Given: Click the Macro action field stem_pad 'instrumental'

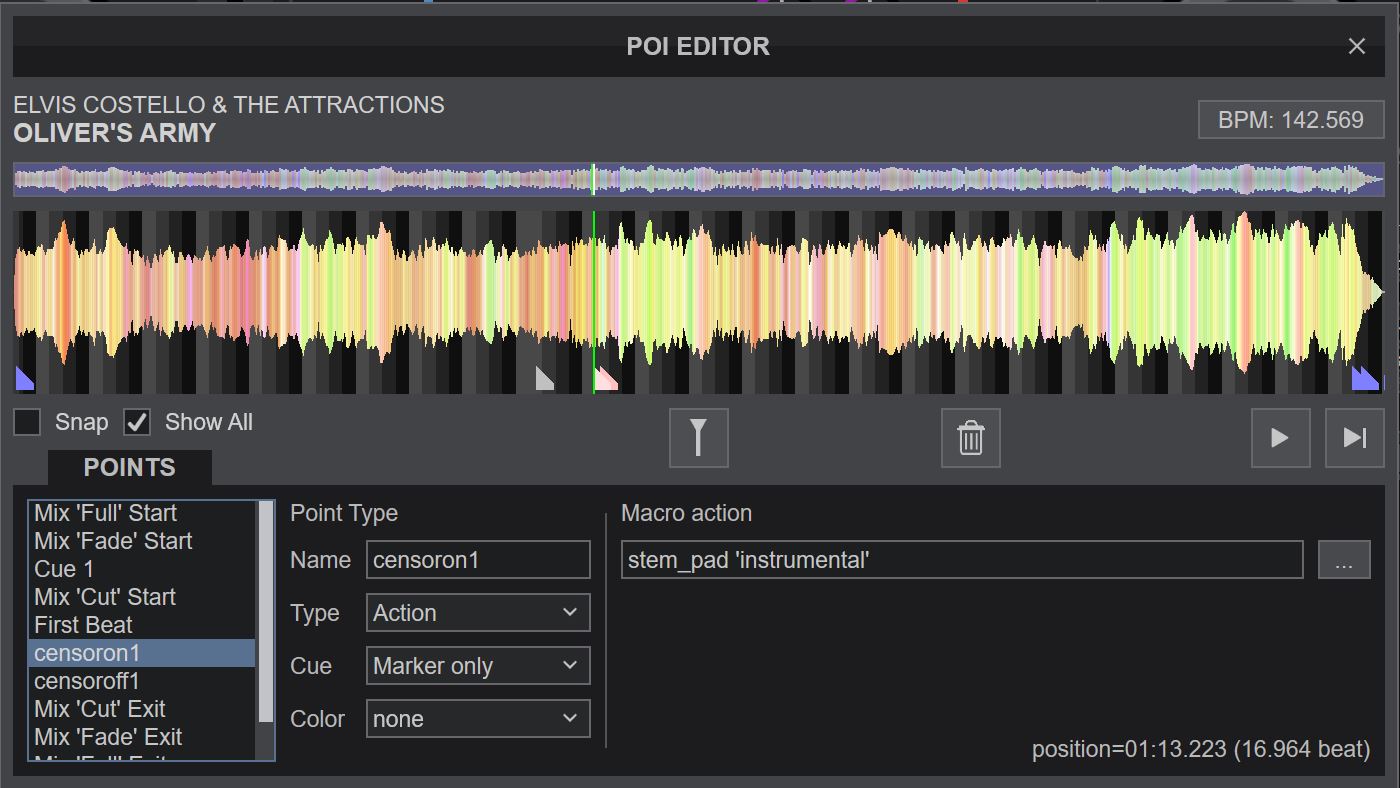Looking at the screenshot, I should click(x=962, y=560).
